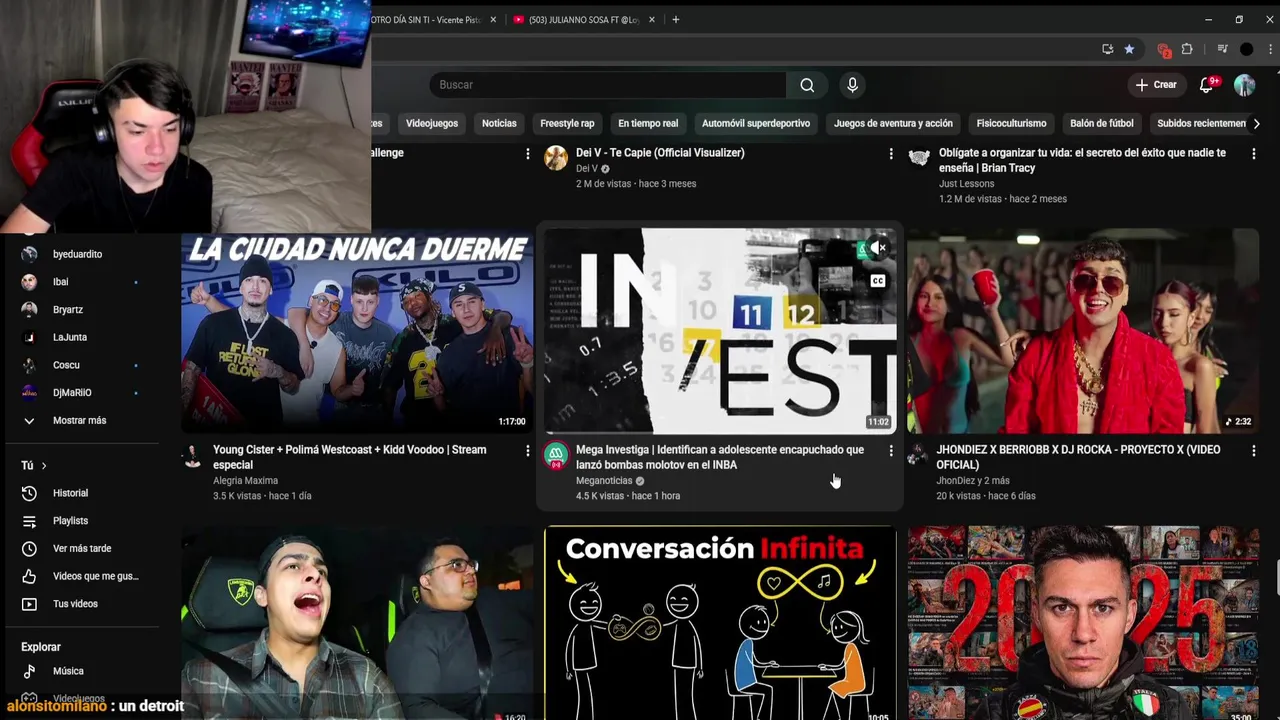Click the install/cast icon in address bar

point(1107,49)
